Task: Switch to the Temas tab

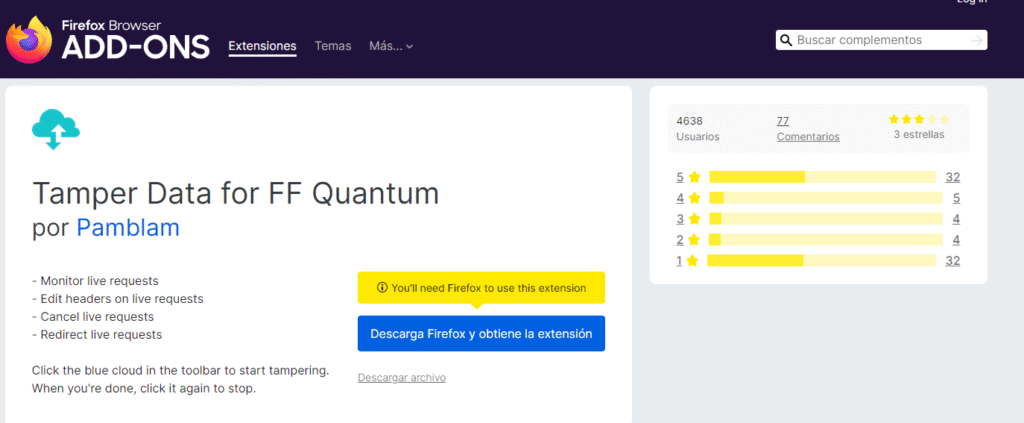Action: pyautogui.click(x=332, y=46)
